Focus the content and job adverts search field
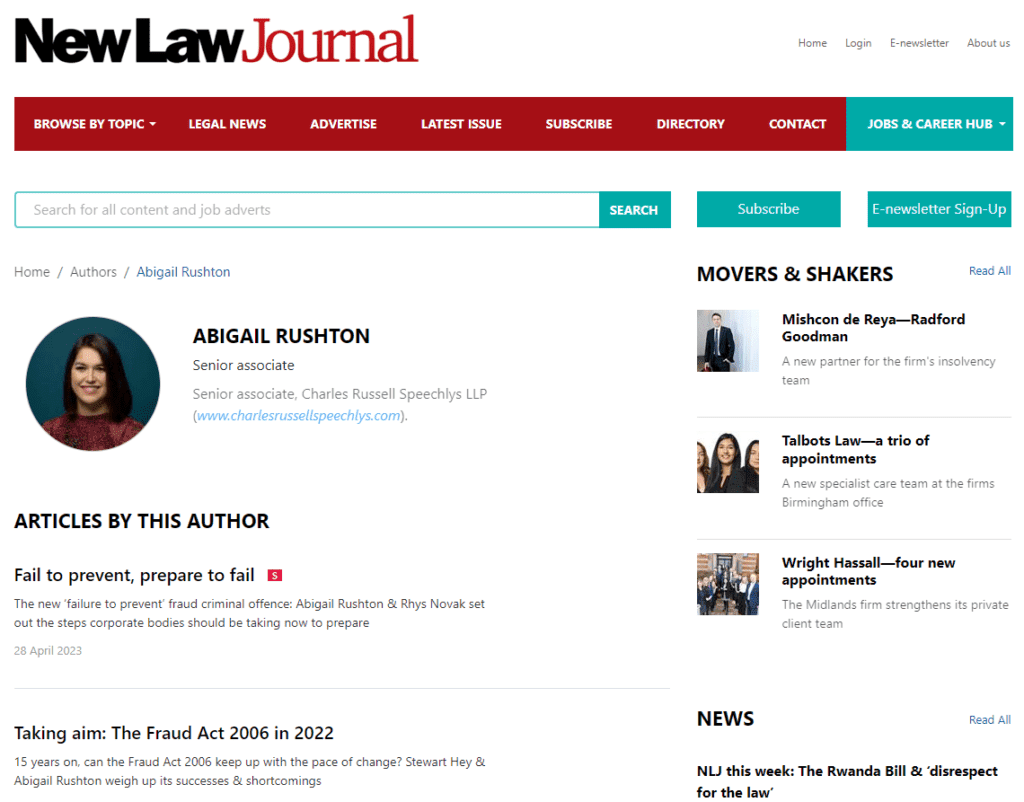 tap(307, 210)
